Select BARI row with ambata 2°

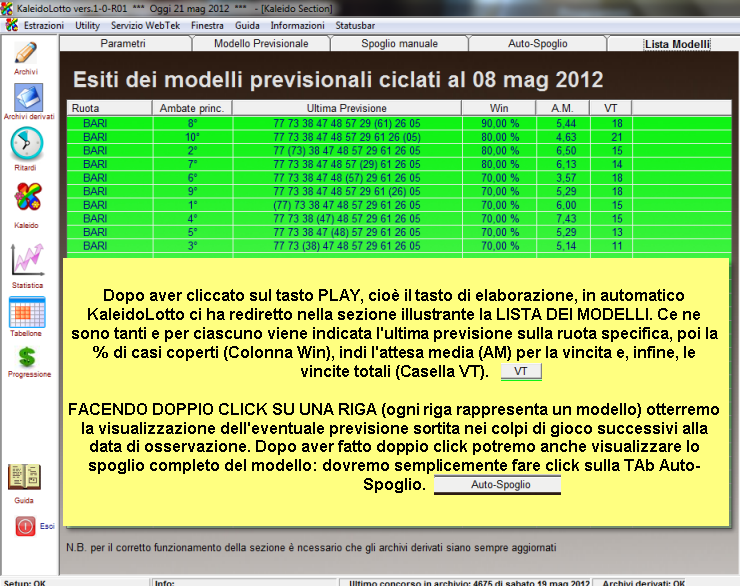click(399, 151)
